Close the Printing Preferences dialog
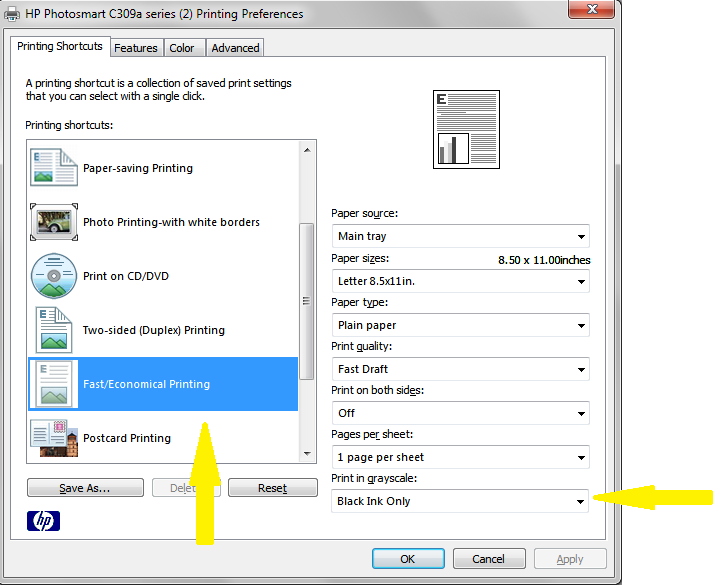The height and width of the screenshot is (587, 715). click(x=592, y=9)
